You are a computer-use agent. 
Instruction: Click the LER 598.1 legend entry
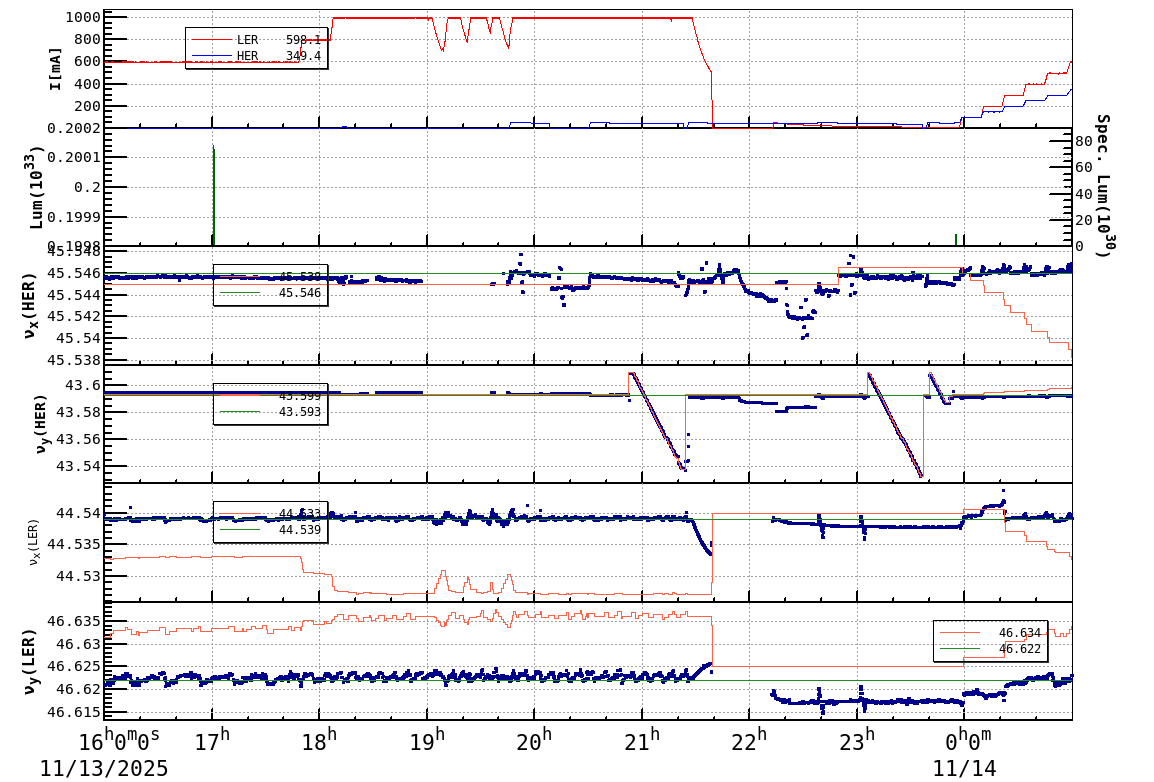coord(256,40)
